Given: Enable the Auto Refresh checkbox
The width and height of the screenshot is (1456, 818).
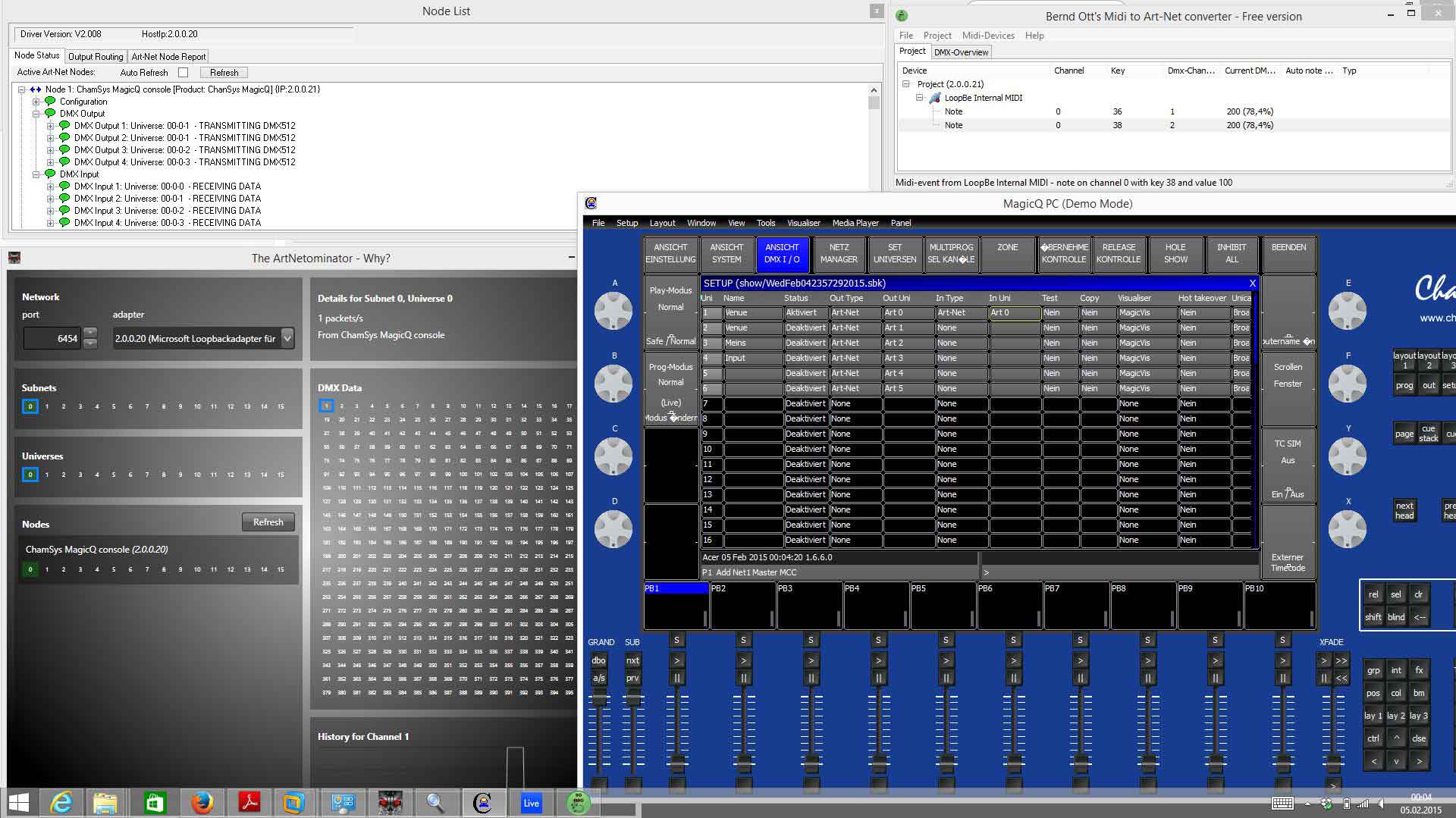Looking at the screenshot, I should tap(183, 73).
